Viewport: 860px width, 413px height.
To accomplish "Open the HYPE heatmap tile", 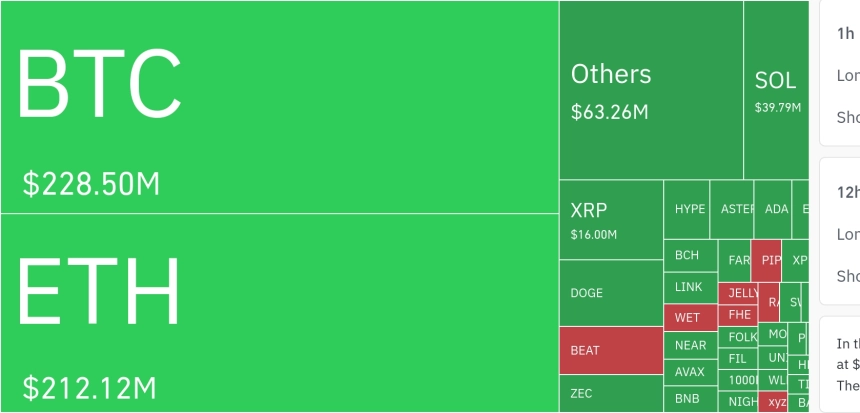I will tap(687, 210).
